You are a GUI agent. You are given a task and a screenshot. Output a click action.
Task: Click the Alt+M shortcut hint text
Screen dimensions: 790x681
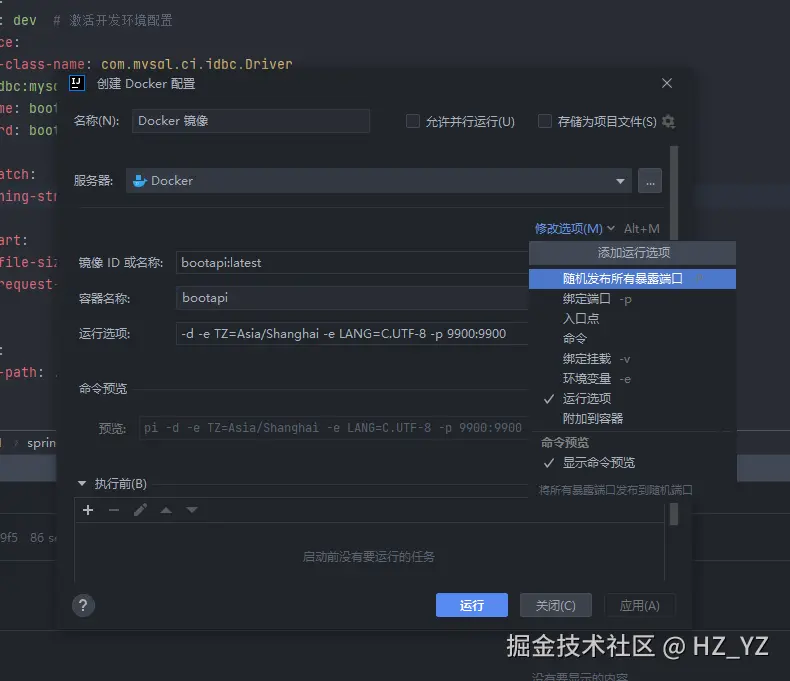tap(641, 229)
